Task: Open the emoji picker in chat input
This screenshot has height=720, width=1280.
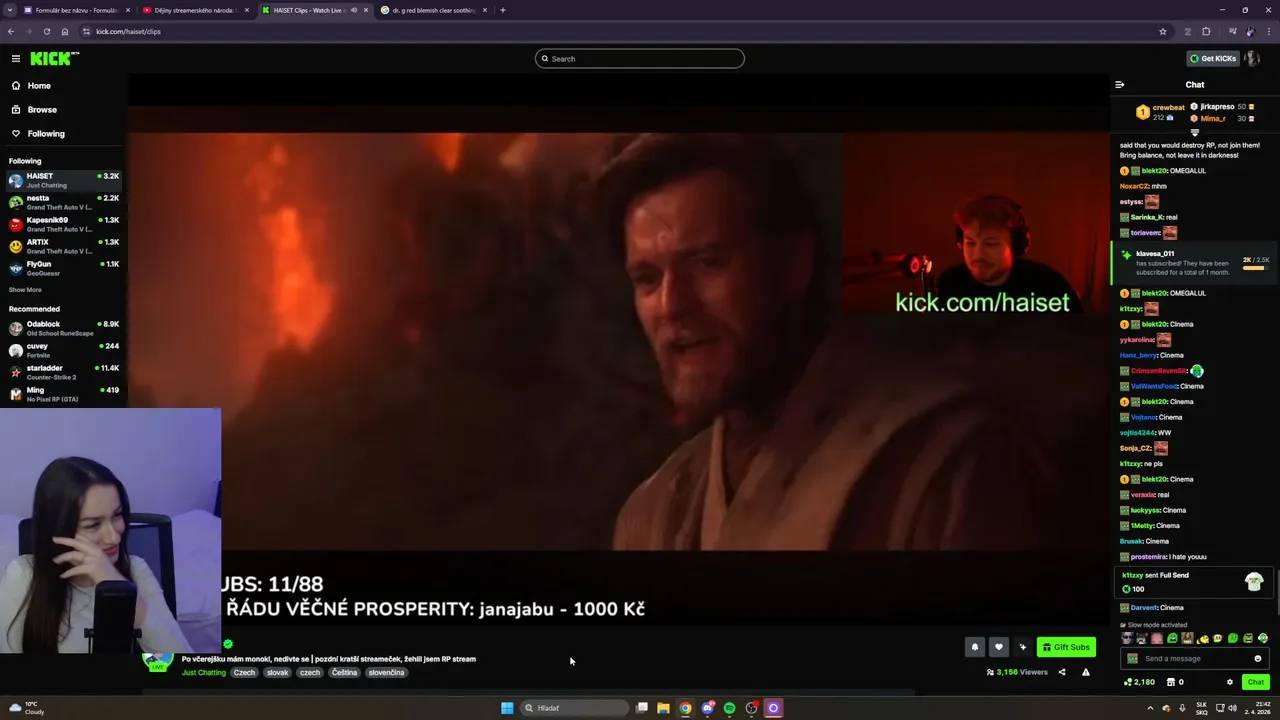Action: coord(1258,659)
